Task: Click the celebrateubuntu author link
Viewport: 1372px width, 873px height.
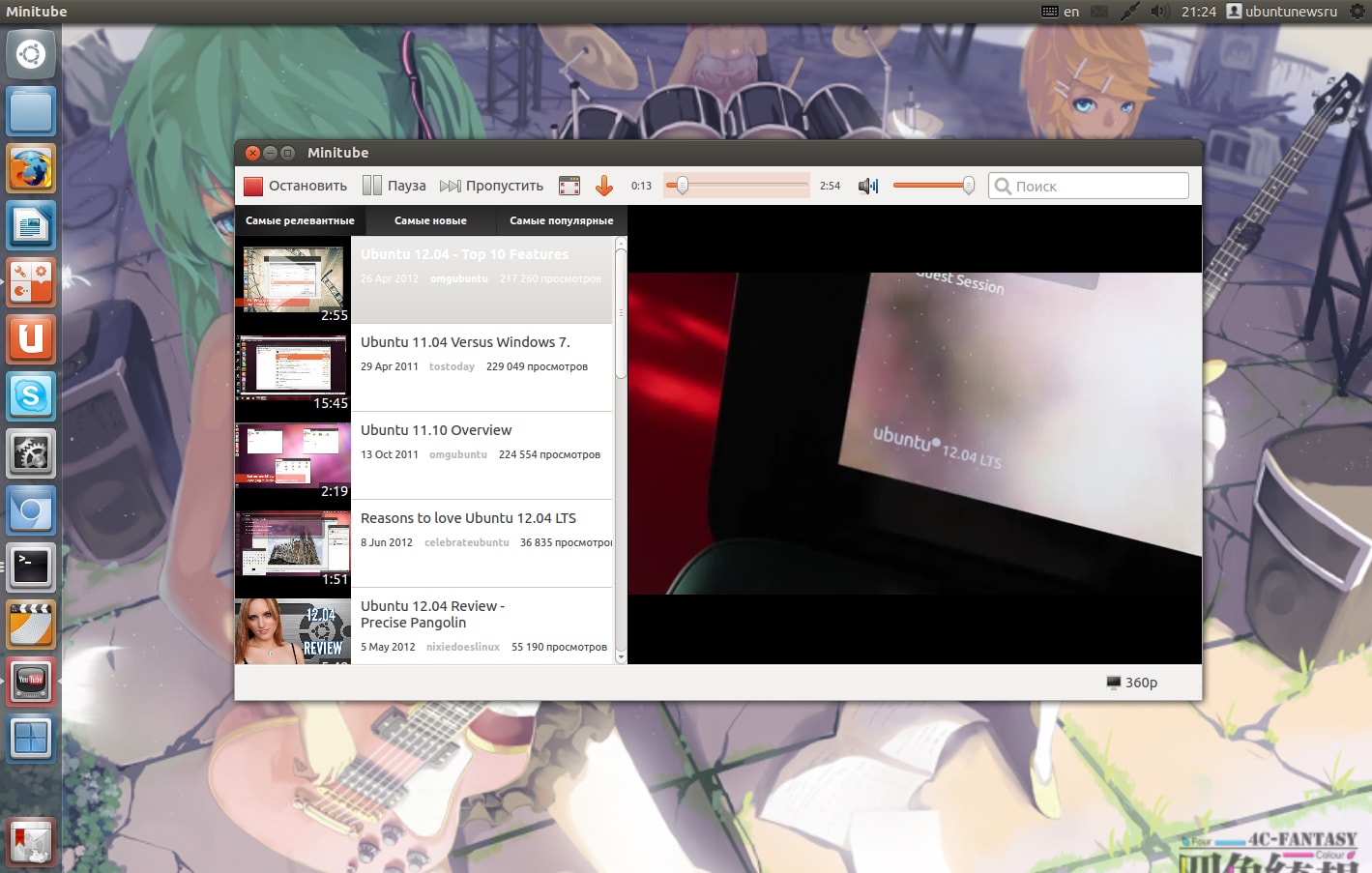Action: pyautogui.click(x=466, y=542)
